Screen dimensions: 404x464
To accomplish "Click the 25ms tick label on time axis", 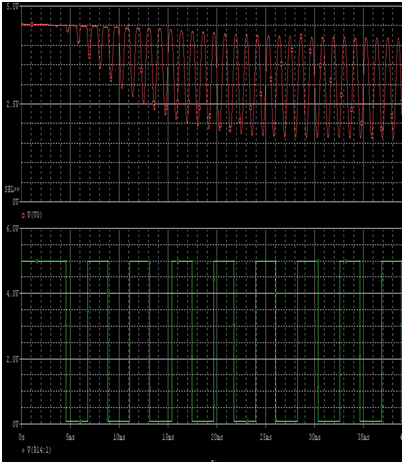I will click(265, 437).
